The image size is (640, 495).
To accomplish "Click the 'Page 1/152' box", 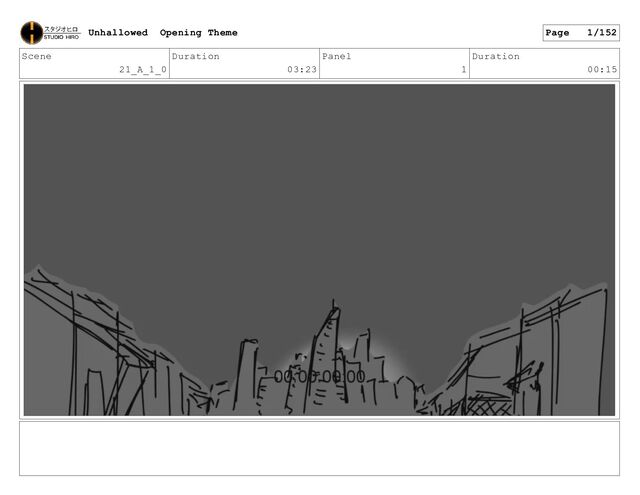I will (x=581, y=33).
